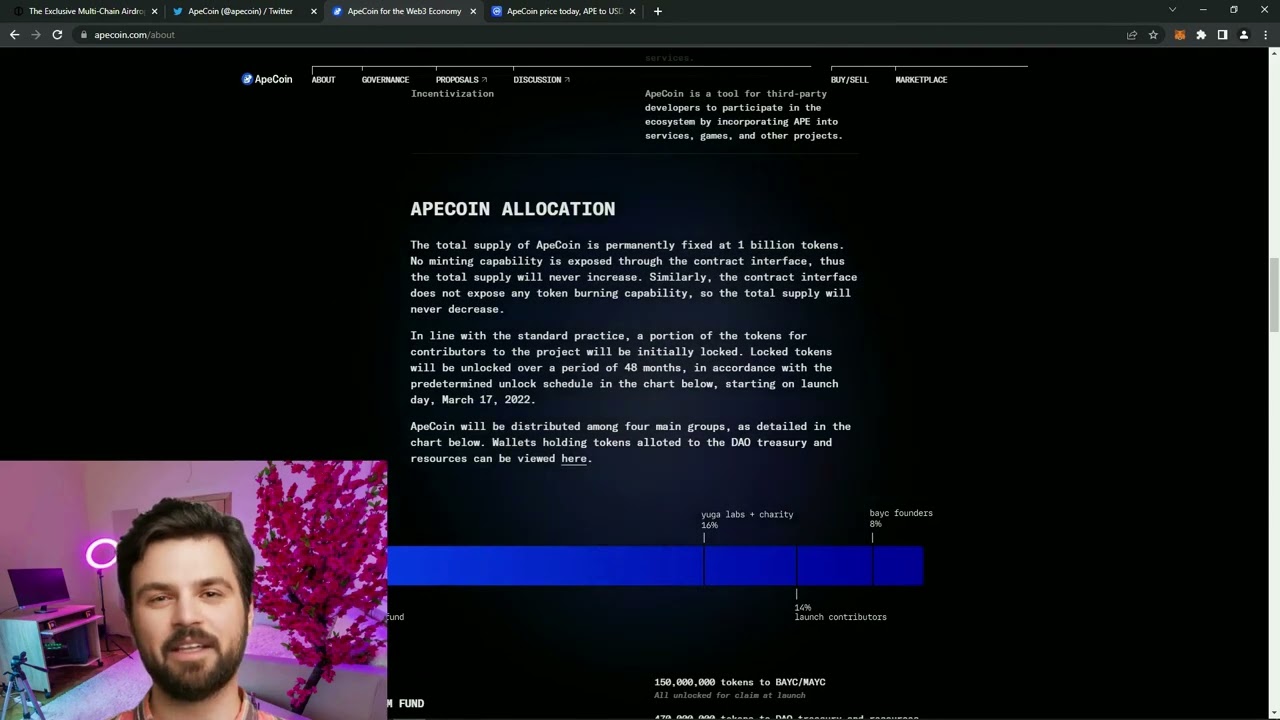
Task: Open the BUY/SELL navigation link
Action: (x=849, y=80)
